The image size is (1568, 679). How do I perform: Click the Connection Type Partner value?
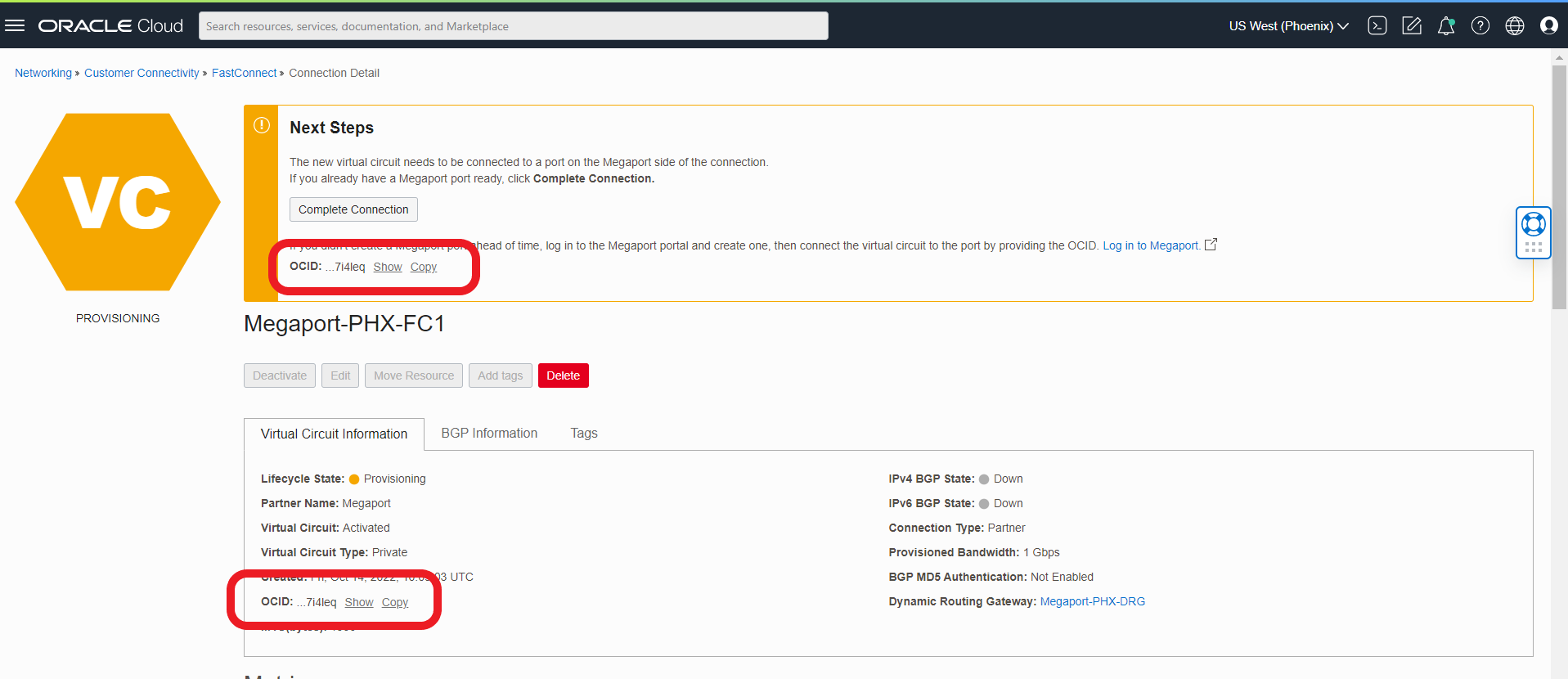(x=1006, y=528)
